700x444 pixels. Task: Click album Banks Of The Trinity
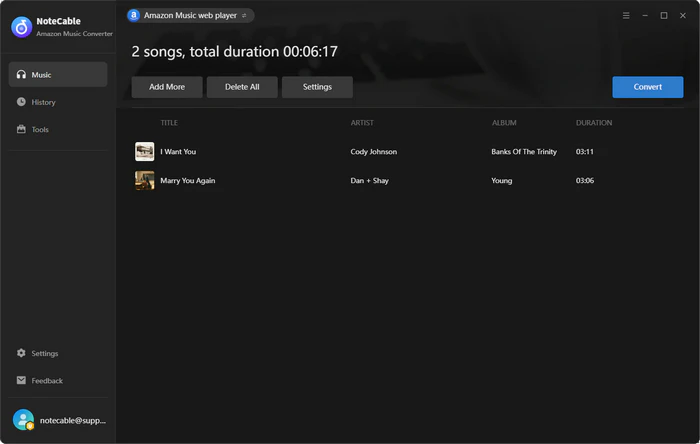(x=524, y=152)
